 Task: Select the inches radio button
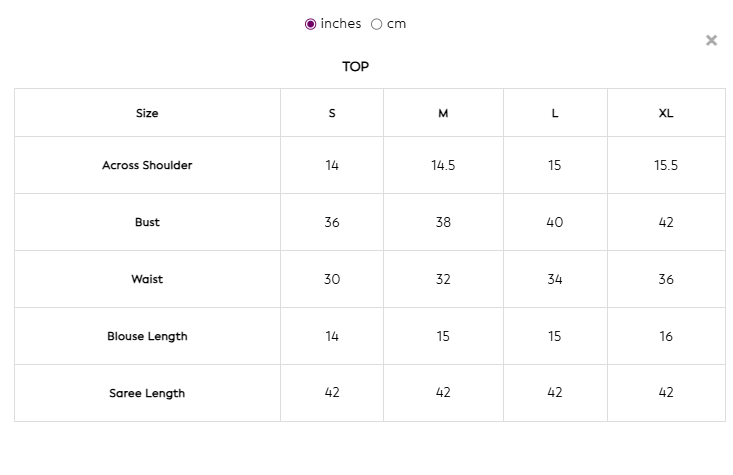[311, 24]
